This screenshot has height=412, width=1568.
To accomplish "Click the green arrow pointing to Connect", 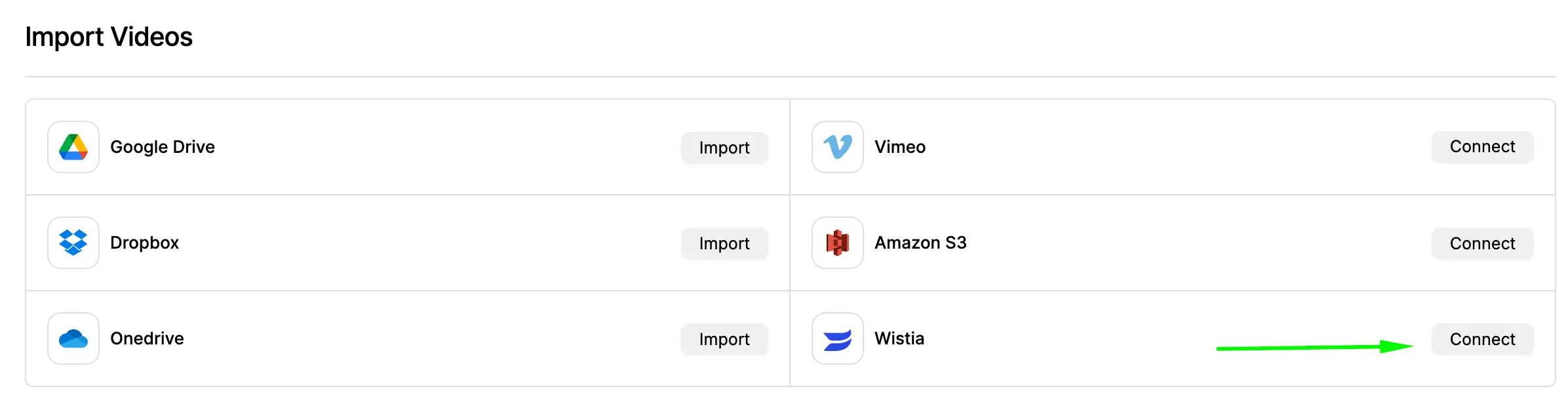I will coord(1314,347).
